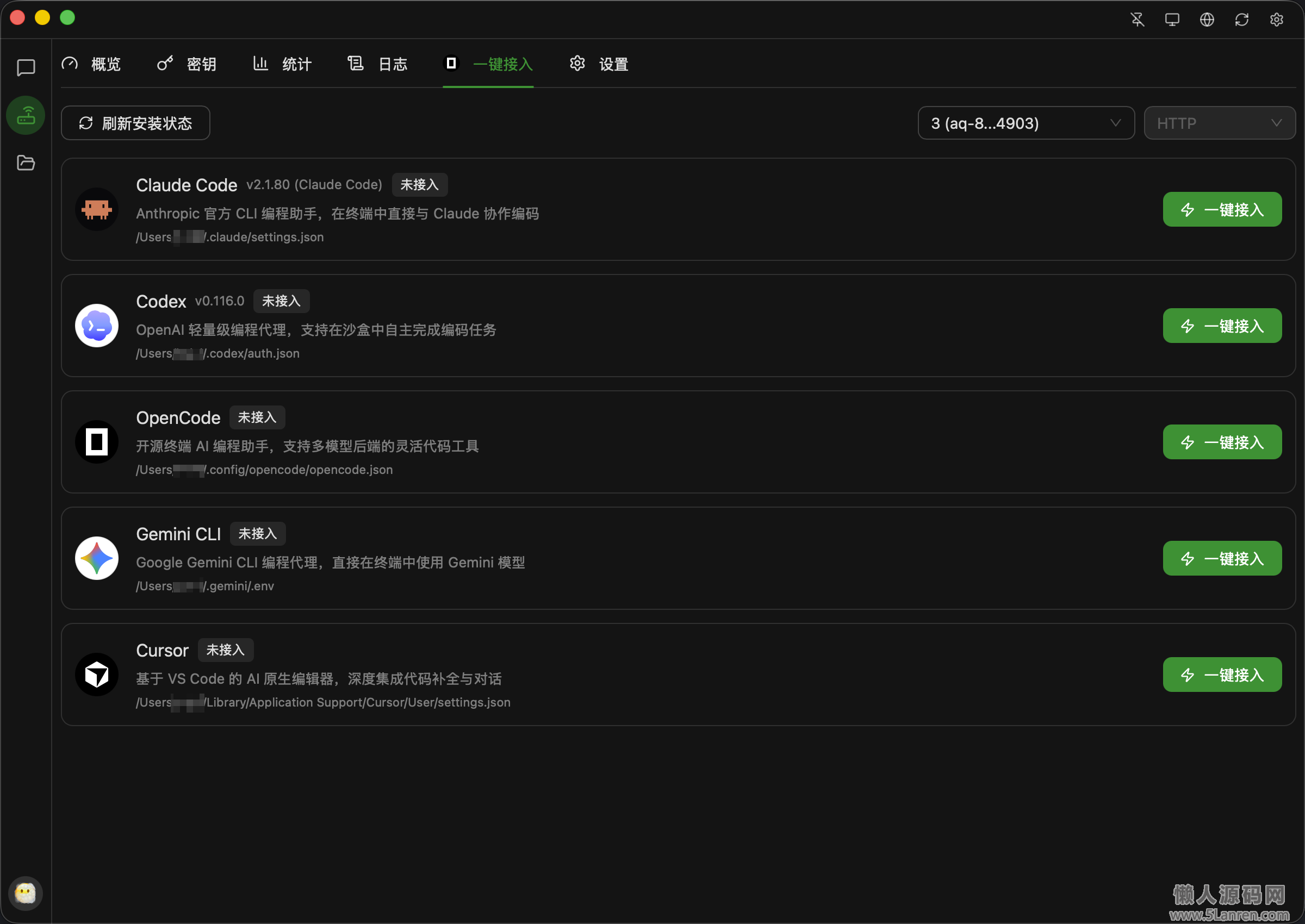Expand the key selector 3 (aq-8...4903) dropdown

pos(1026,123)
